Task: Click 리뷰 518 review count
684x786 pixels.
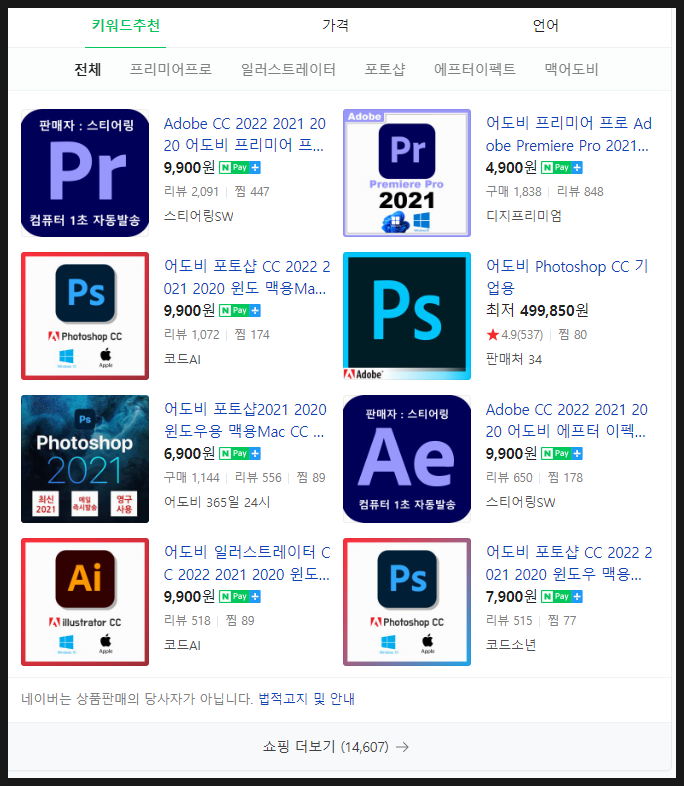Action: pyautogui.click(x=187, y=620)
